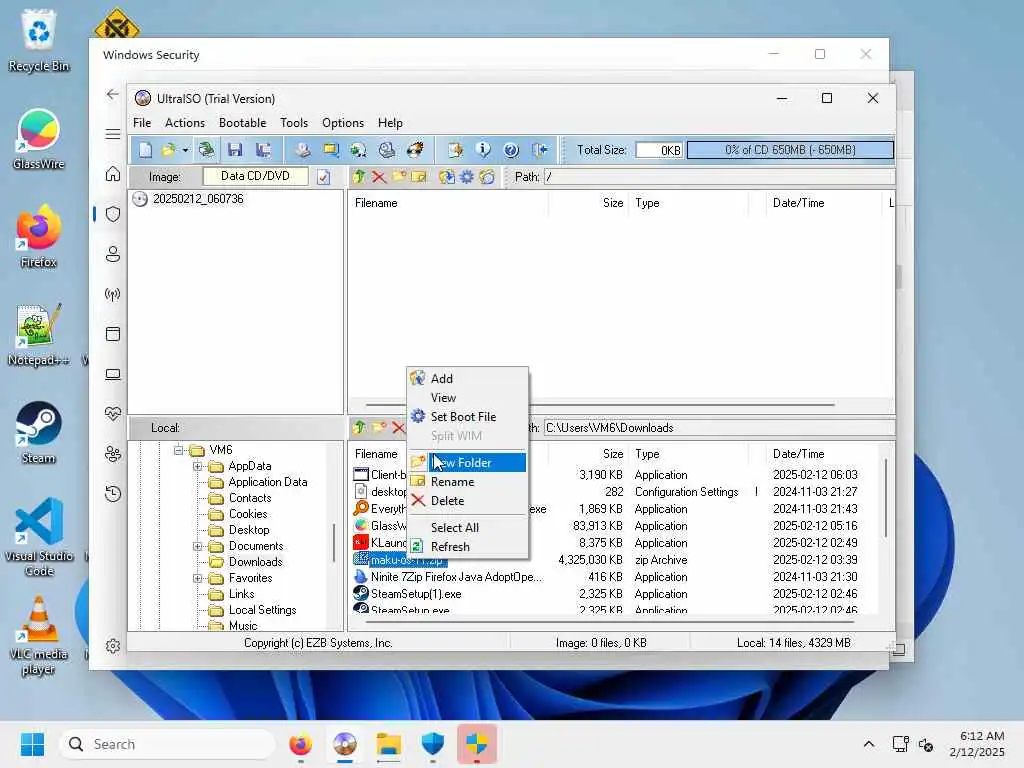Choose Select All from the context menu
Viewport: 1024px width, 768px height.
(468, 528)
